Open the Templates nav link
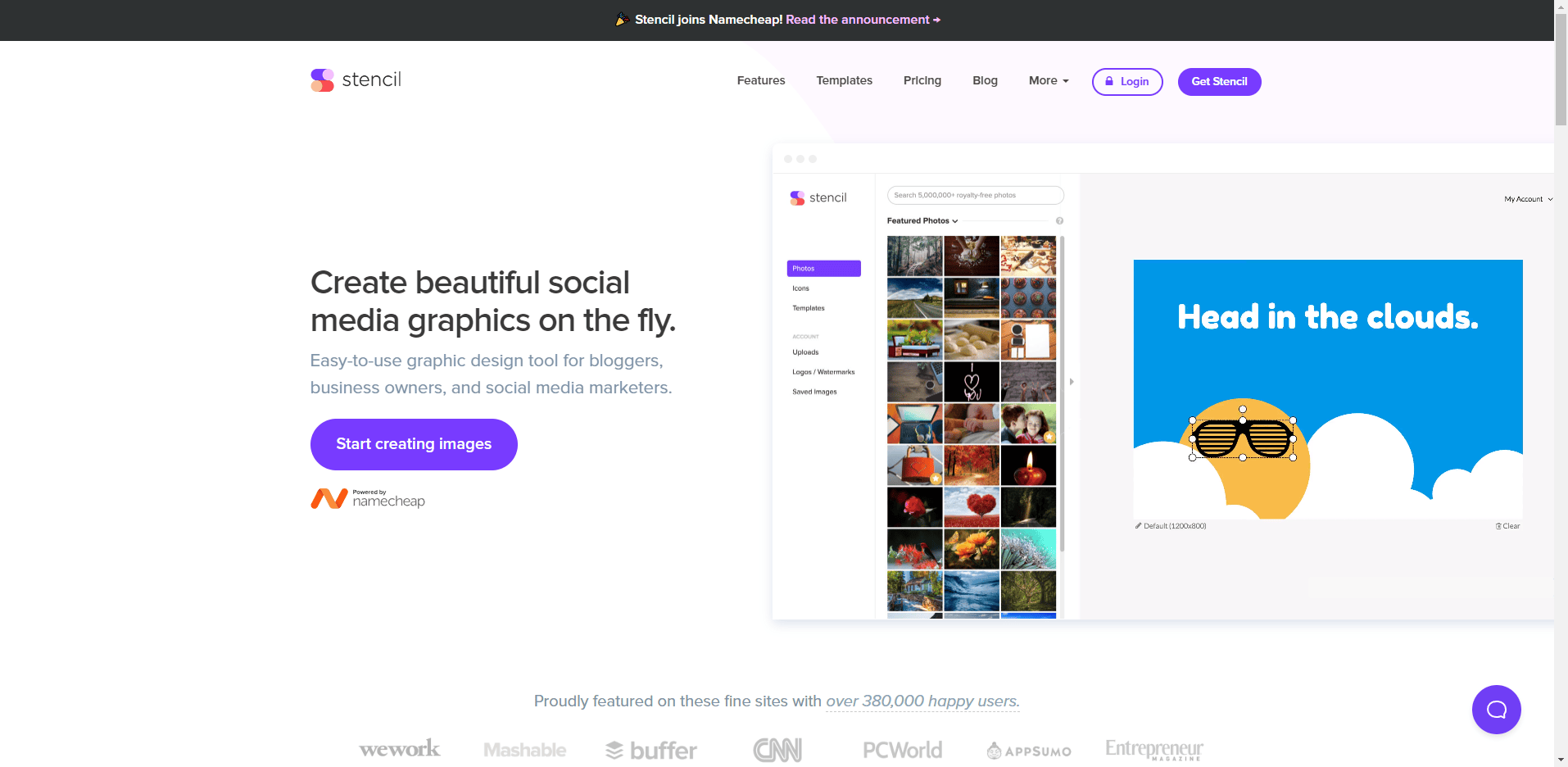This screenshot has width=1568, height=767. (x=844, y=80)
